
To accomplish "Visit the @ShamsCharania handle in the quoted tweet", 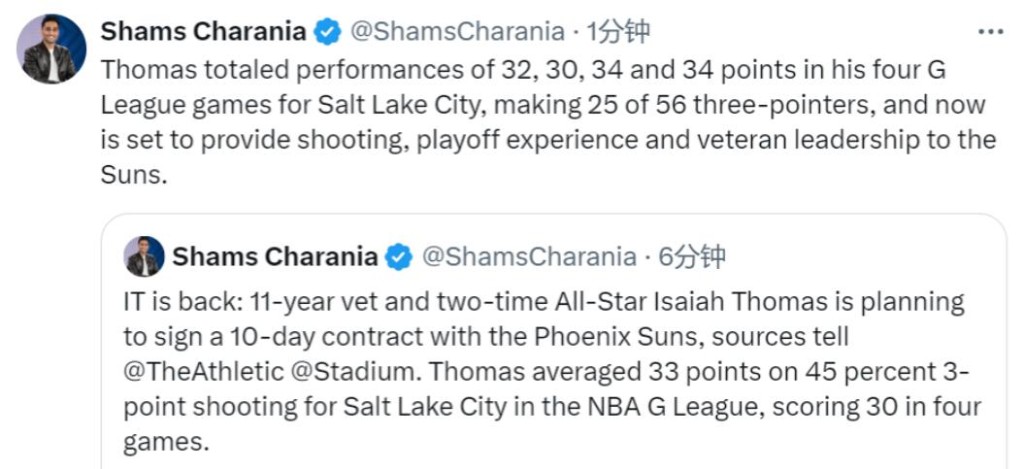I will click(529, 257).
